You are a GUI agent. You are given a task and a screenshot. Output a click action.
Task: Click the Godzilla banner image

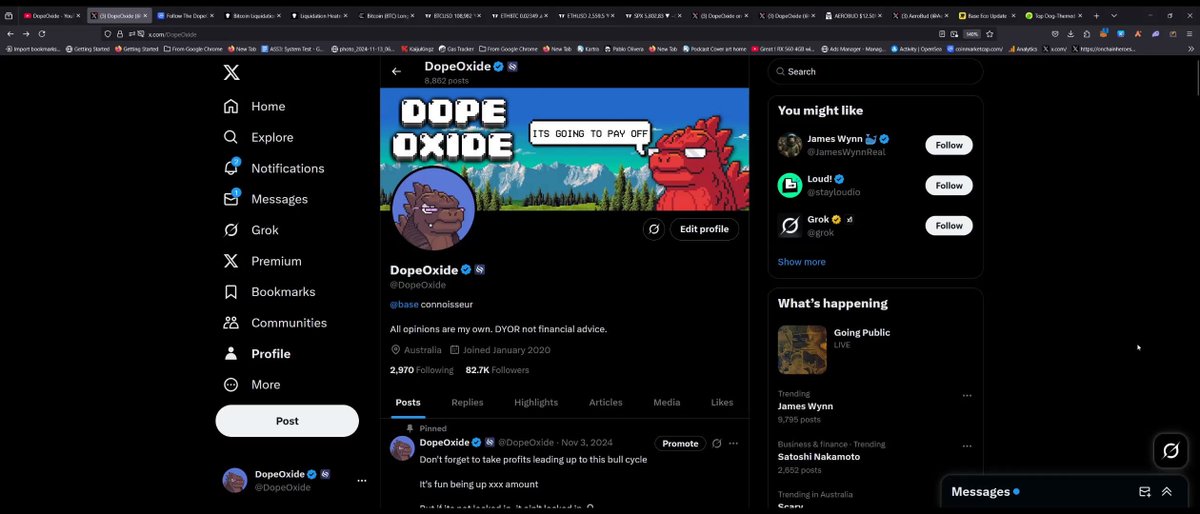tap(564, 149)
